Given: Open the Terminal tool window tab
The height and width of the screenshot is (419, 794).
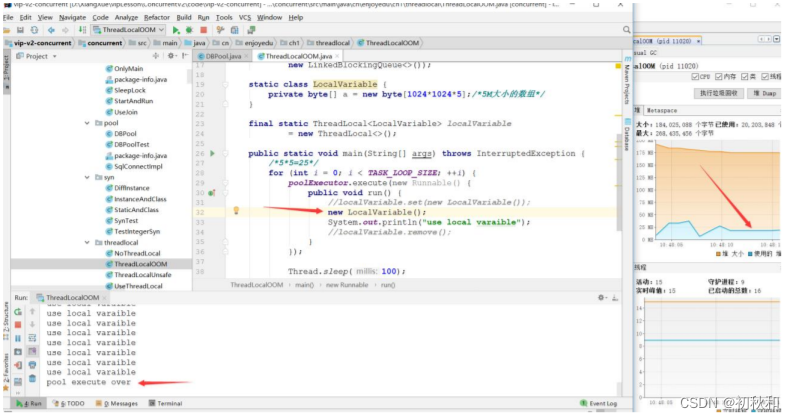Looking at the screenshot, I should [166, 404].
